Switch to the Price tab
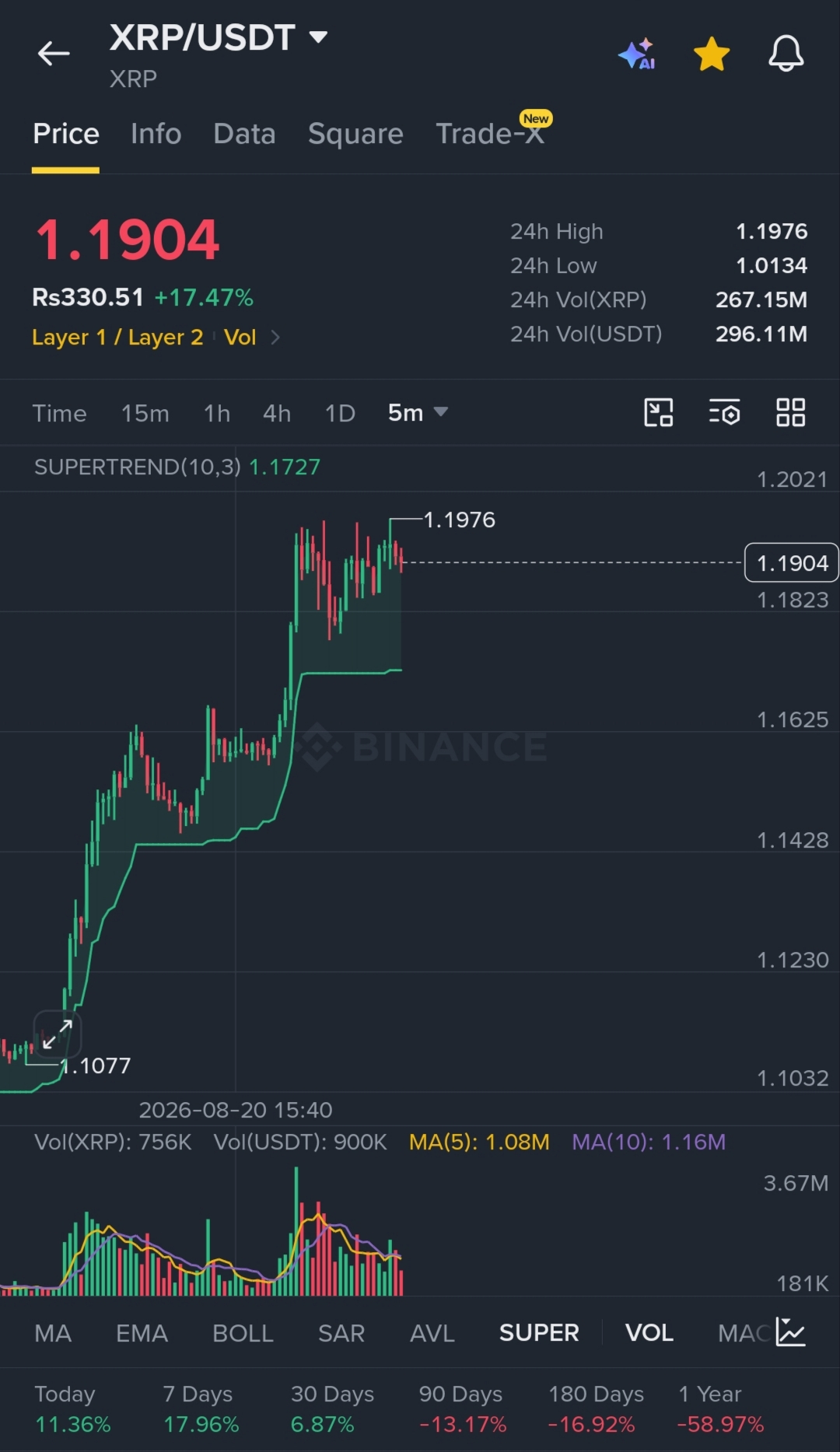 (x=66, y=134)
